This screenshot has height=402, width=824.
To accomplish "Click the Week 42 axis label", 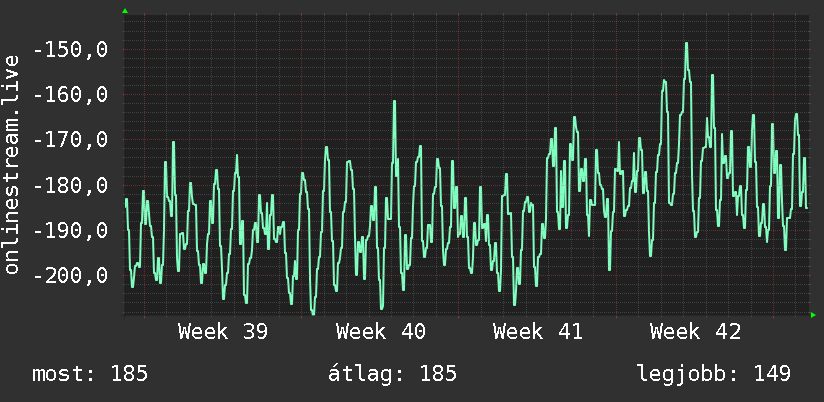I will [x=695, y=332].
